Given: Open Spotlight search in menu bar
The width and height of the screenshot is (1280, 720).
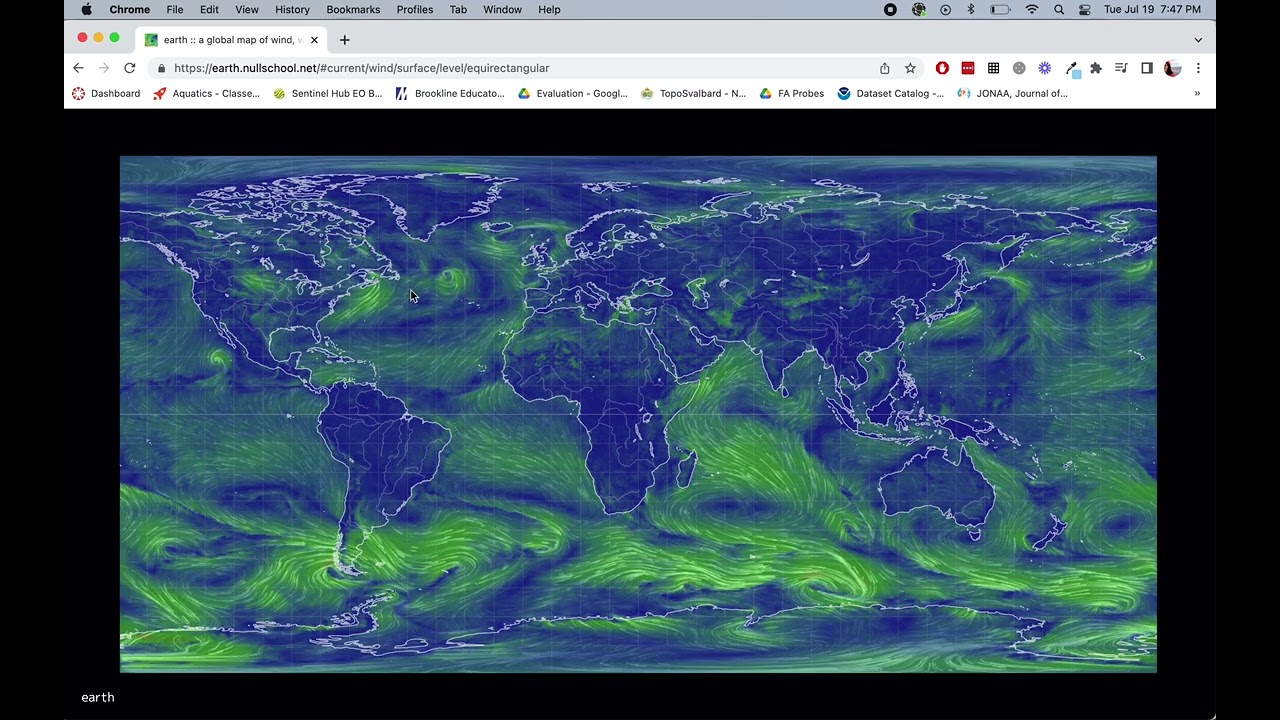Looking at the screenshot, I should point(1059,9).
